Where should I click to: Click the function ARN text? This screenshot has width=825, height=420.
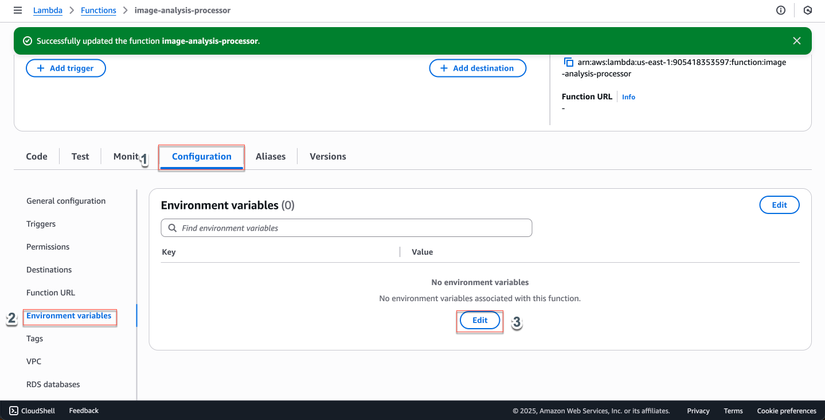tap(675, 68)
